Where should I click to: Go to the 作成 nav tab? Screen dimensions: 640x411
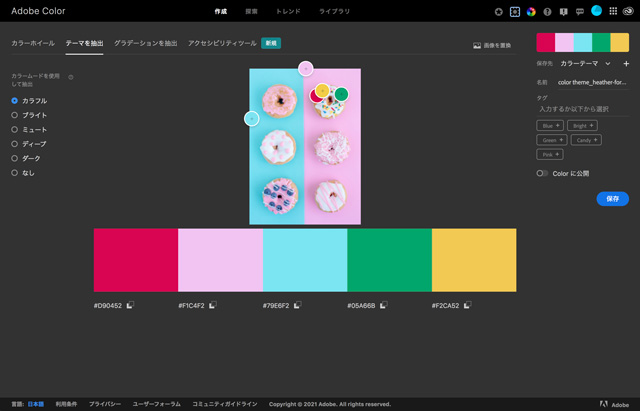[221, 11]
